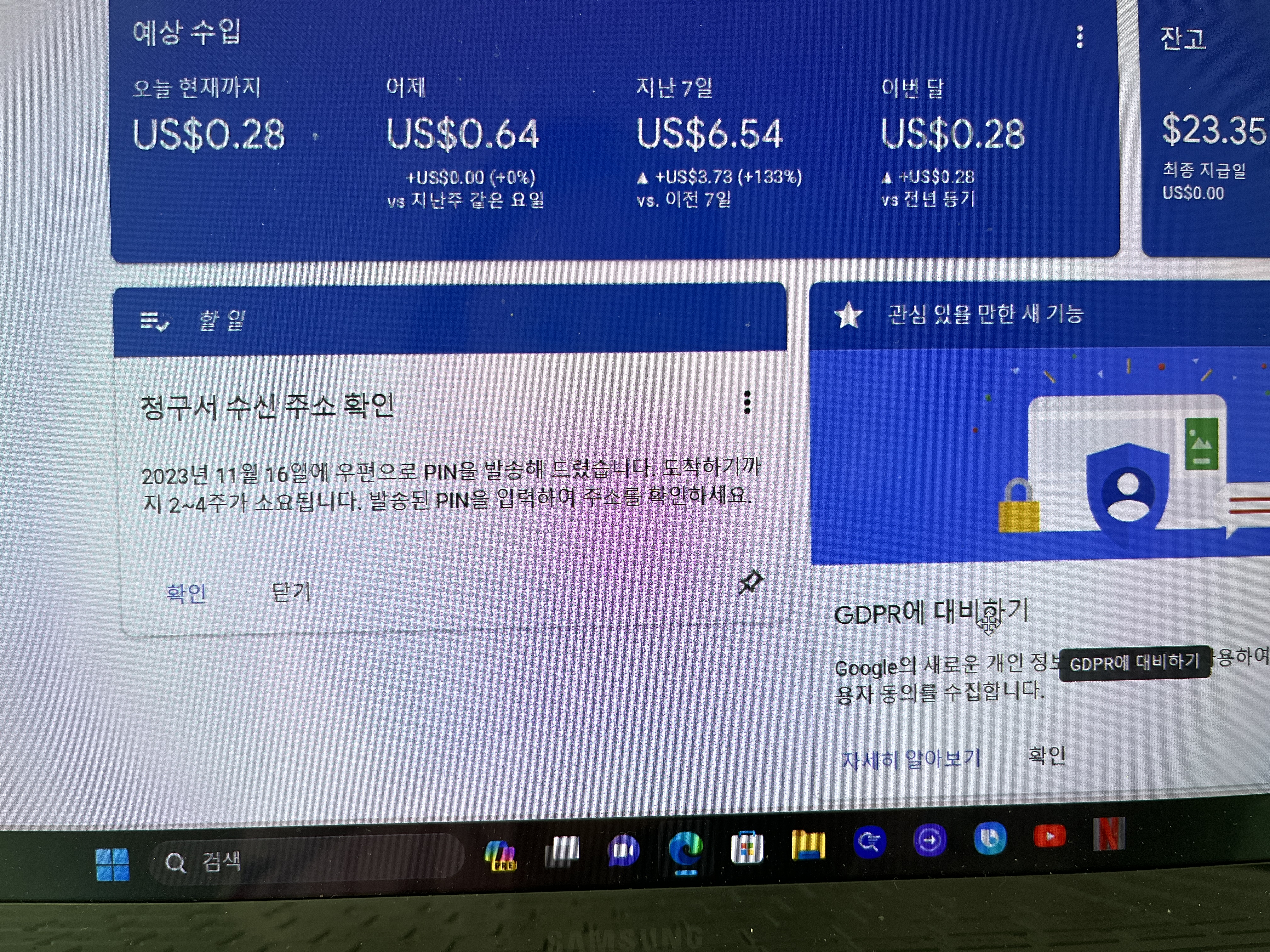Open Copilot preview icon in taskbar

(500, 855)
